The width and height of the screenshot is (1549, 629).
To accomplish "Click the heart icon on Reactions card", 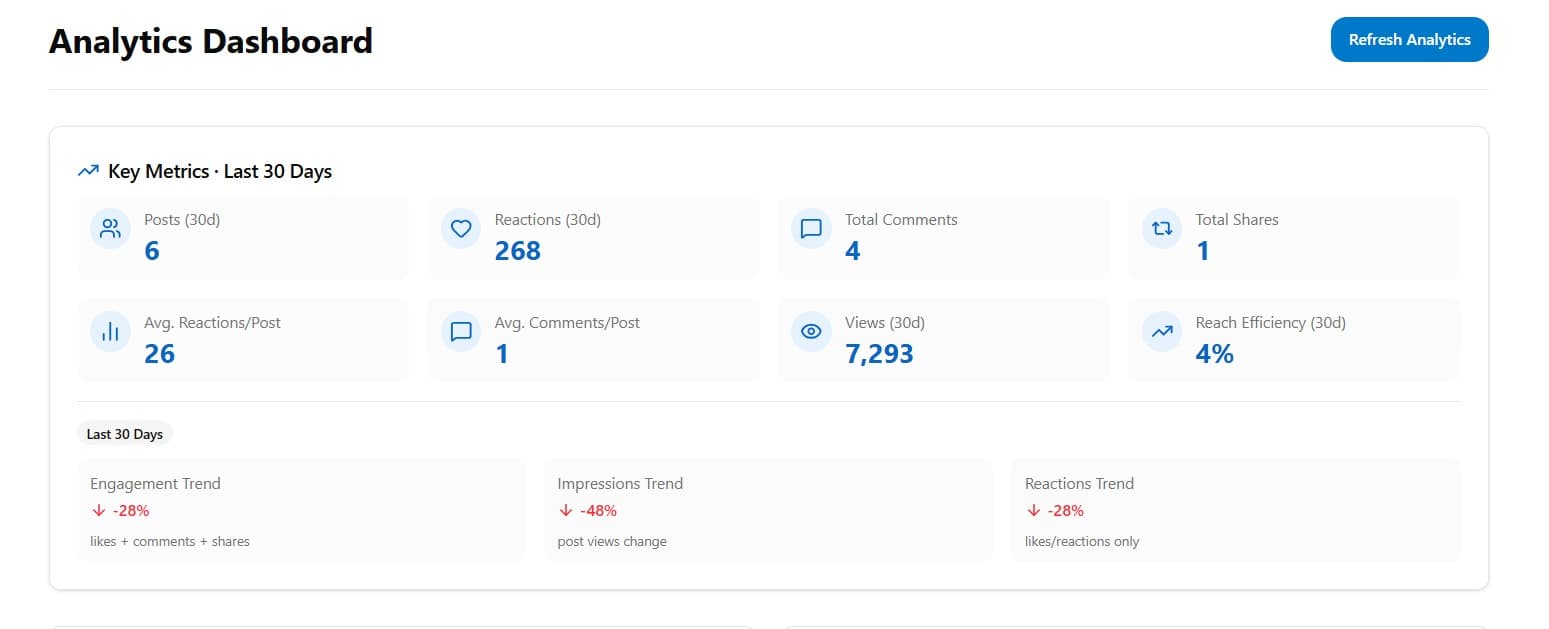I will 460,228.
